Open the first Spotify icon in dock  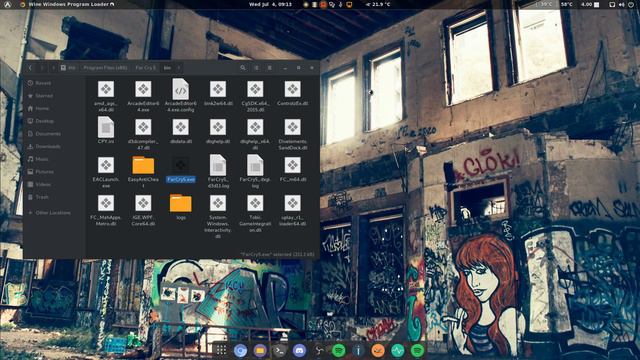click(x=339, y=350)
